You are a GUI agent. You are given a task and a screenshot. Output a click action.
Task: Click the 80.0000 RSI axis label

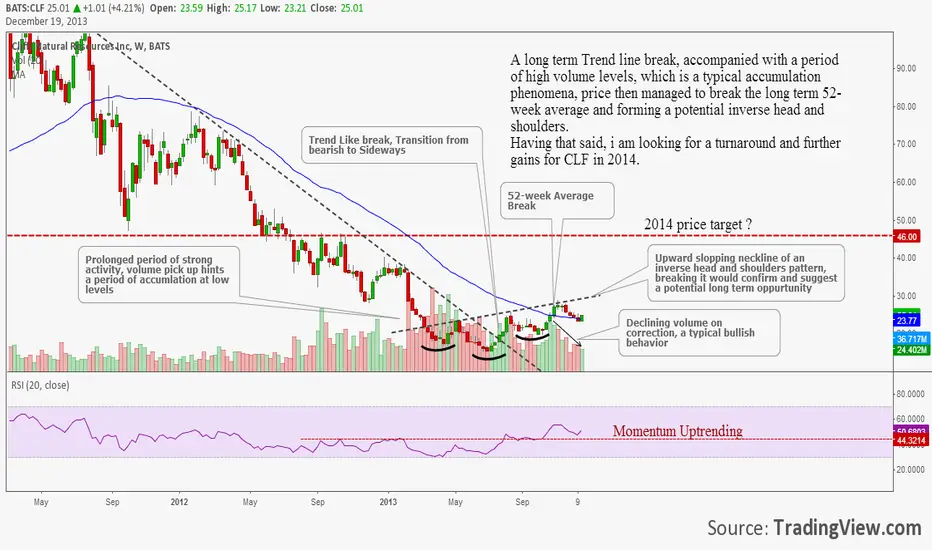(x=910, y=394)
